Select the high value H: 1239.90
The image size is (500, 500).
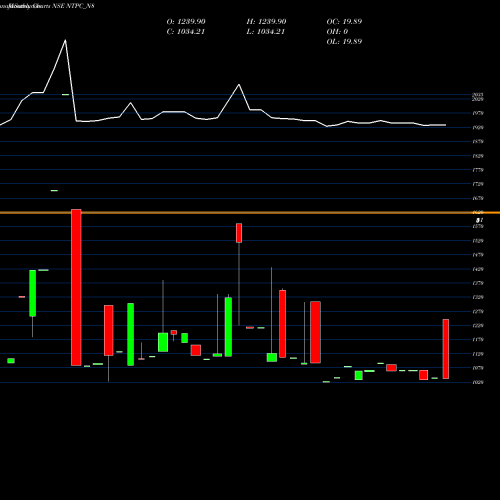coord(266,22)
